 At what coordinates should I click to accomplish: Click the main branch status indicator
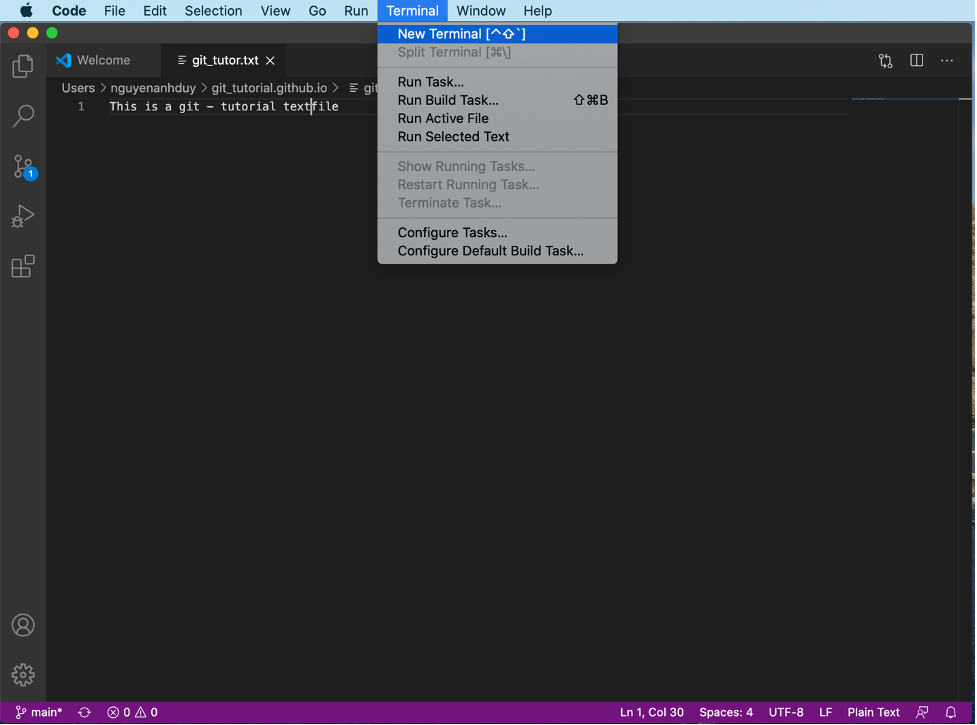[39, 712]
